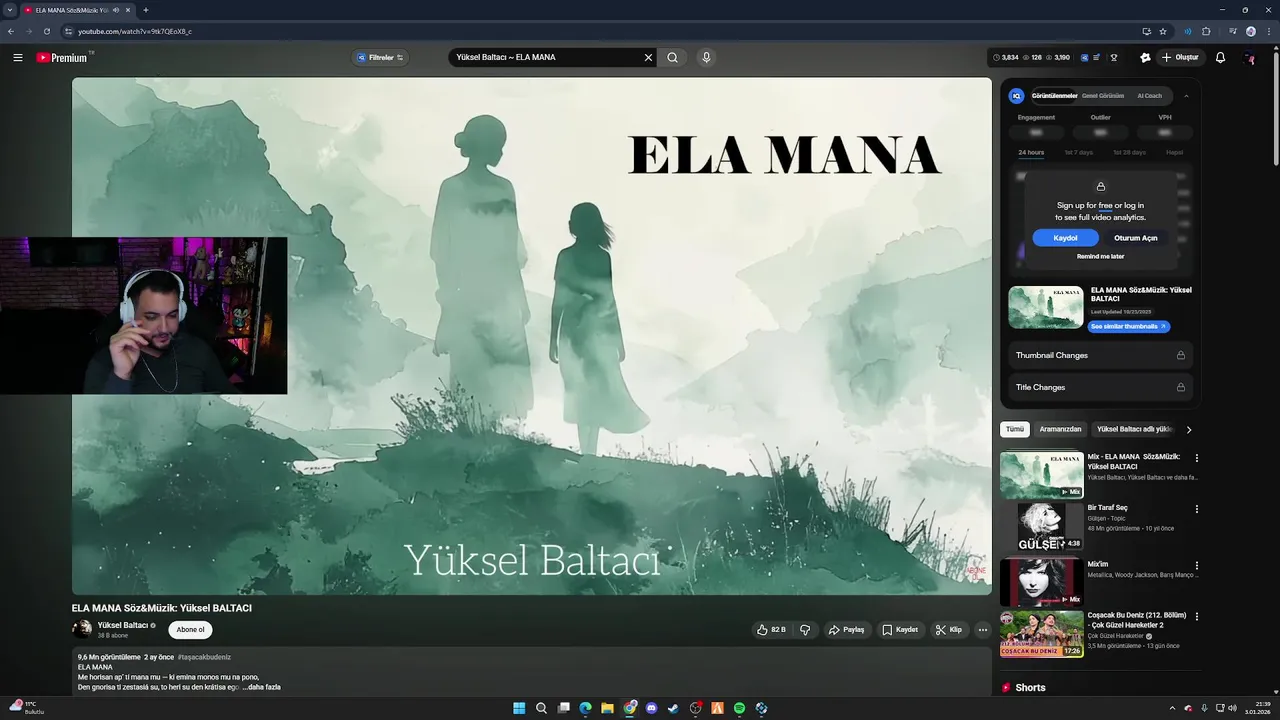Open Windows Start menu

point(519,708)
